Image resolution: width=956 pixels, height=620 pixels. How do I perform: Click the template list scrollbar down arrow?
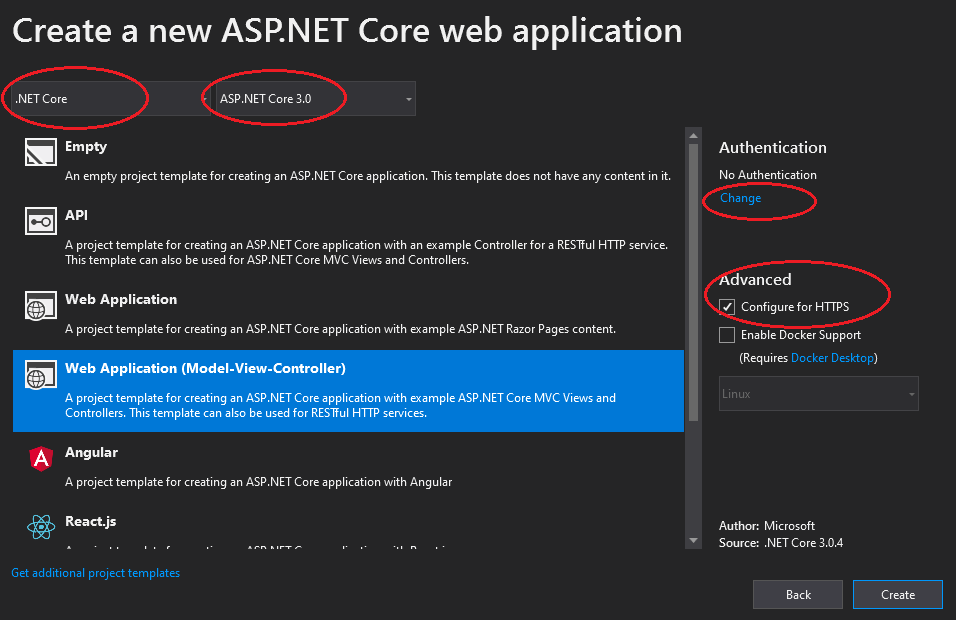693,541
